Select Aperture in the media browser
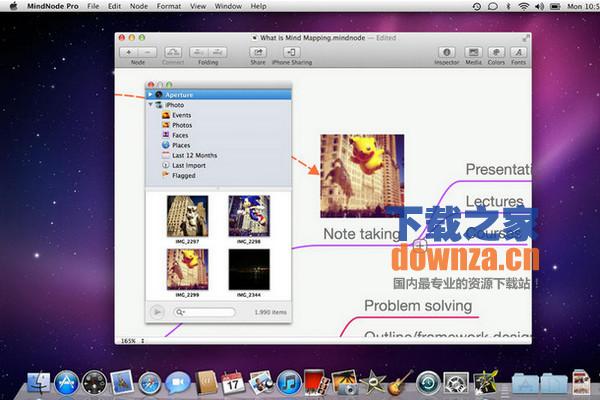Viewport: 600px width, 400px height. point(218,95)
